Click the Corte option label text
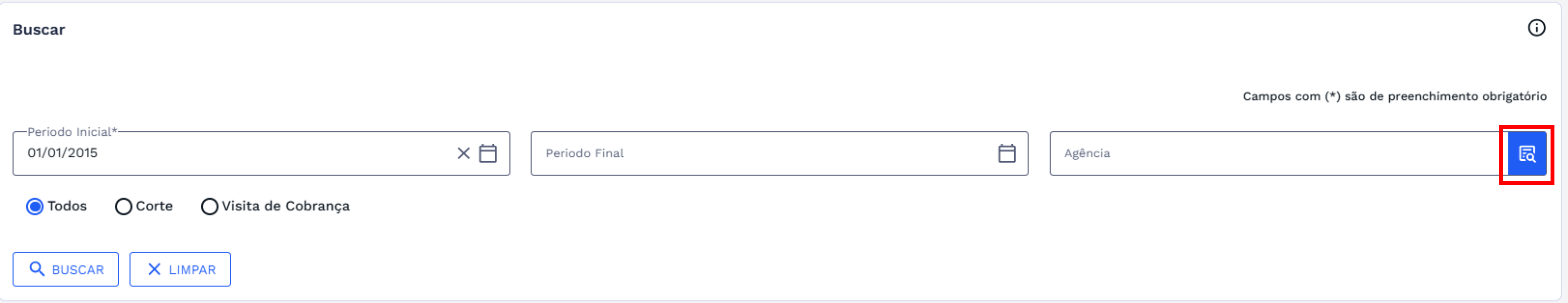Screen dimensions: 1568x303 click(x=154, y=206)
